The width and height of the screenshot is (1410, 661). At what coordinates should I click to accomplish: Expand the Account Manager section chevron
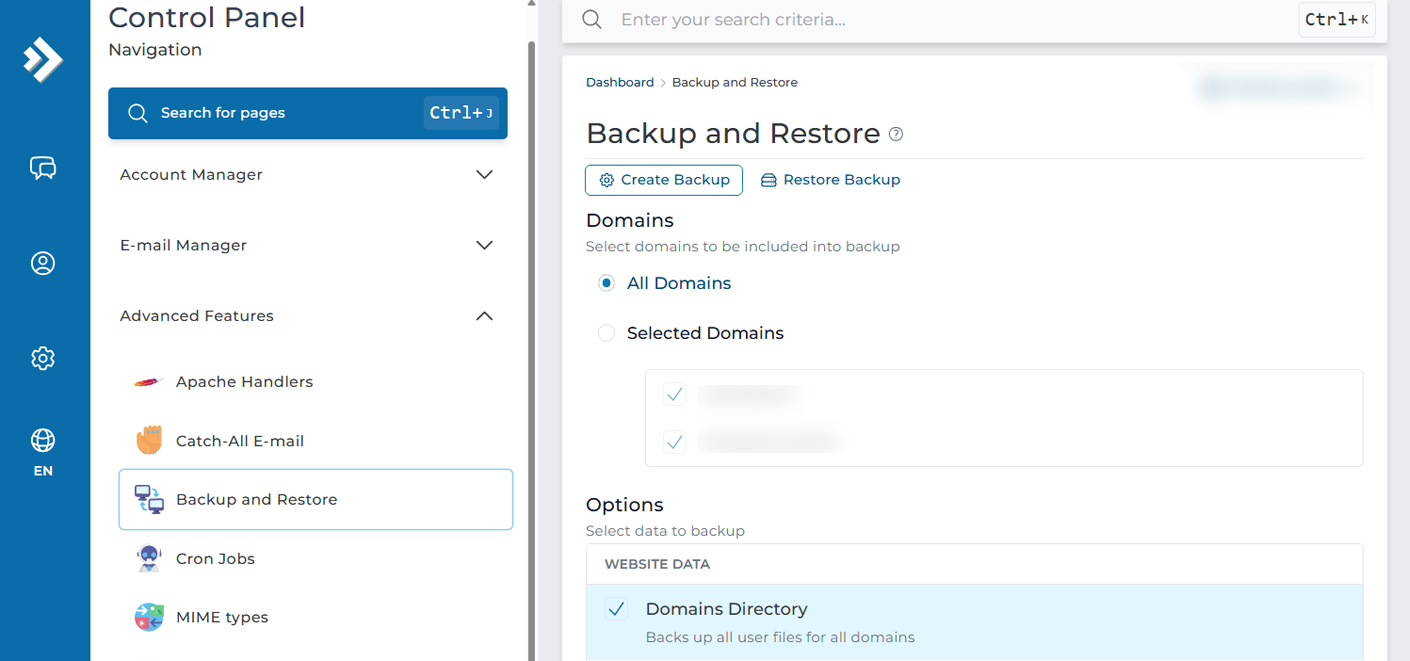485,175
